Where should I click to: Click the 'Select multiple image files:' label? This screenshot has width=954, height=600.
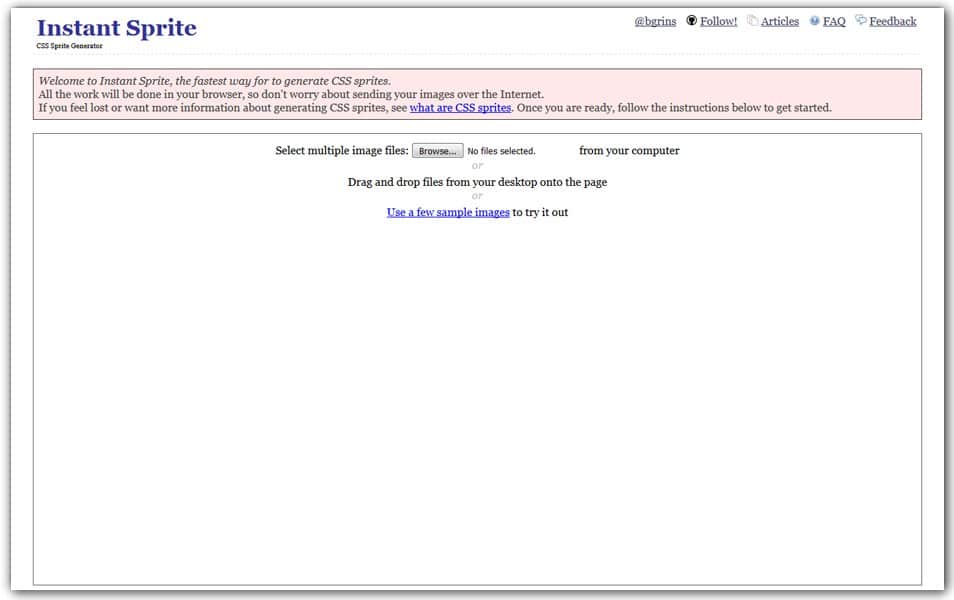(342, 151)
